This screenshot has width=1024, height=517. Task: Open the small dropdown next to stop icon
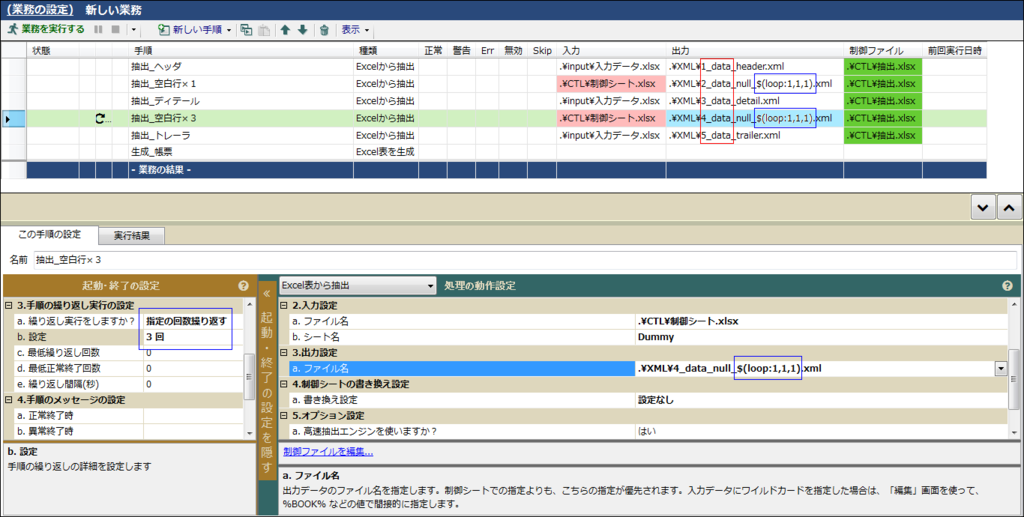[x=133, y=30]
